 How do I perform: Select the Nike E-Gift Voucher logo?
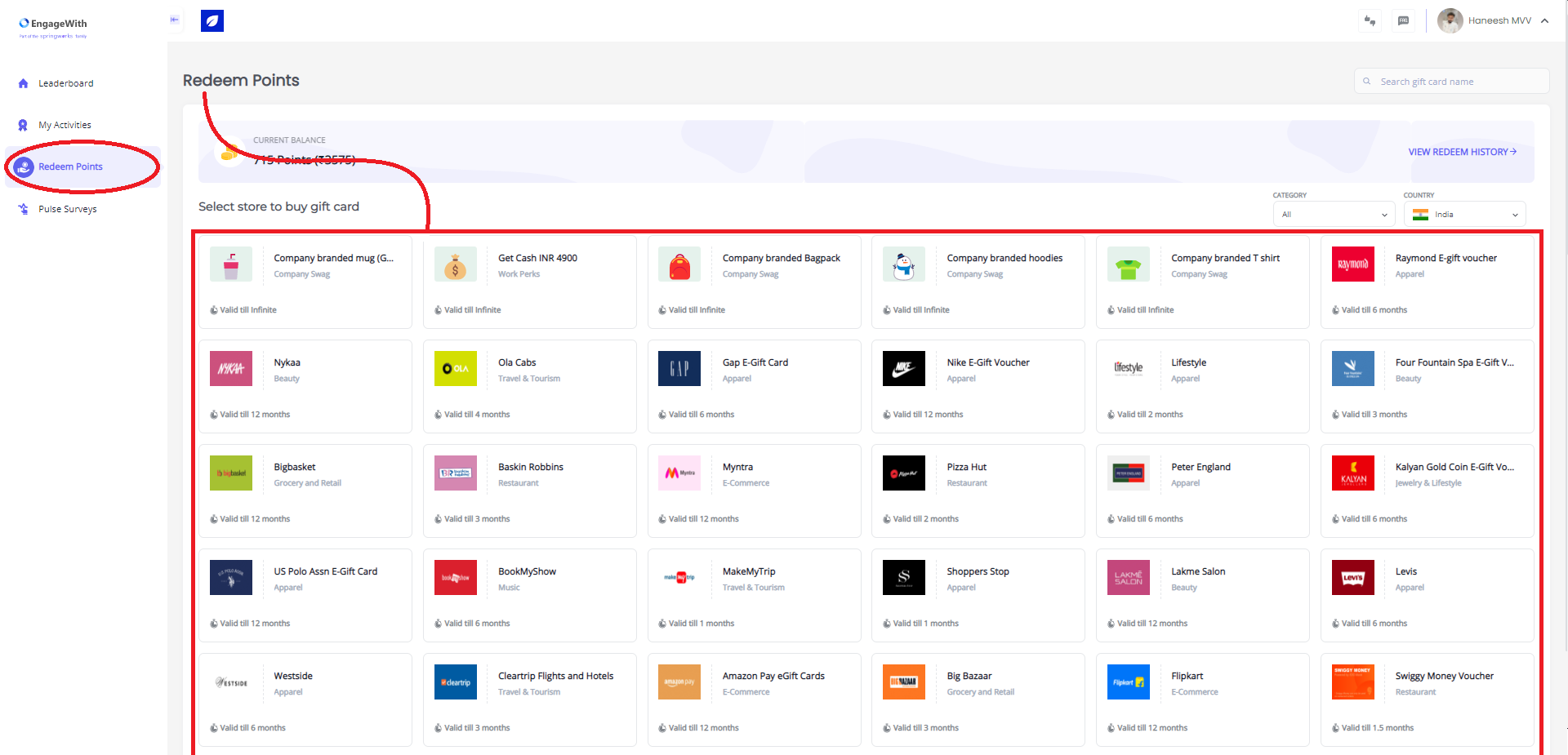pyautogui.click(x=904, y=369)
